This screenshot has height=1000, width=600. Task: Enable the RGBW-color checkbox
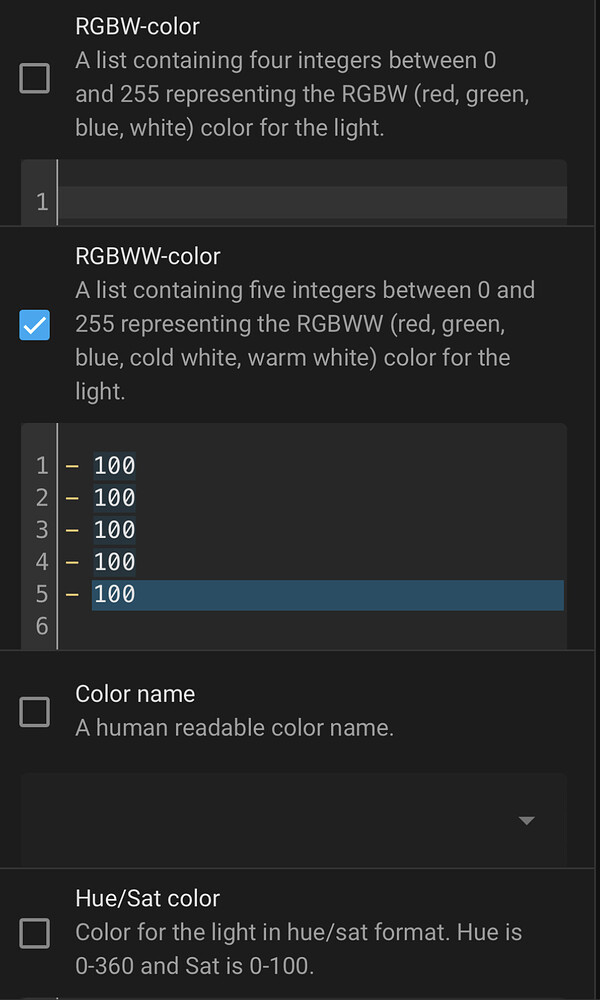(x=33, y=77)
